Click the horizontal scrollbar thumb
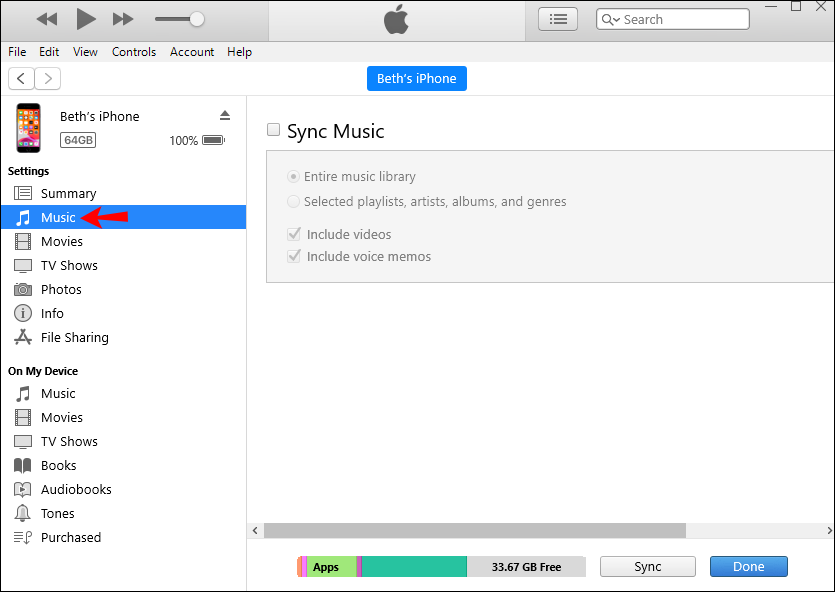 pos(474,530)
